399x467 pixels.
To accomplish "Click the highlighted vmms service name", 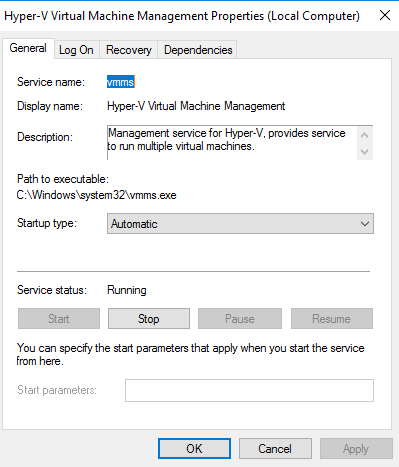I will tap(120, 82).
